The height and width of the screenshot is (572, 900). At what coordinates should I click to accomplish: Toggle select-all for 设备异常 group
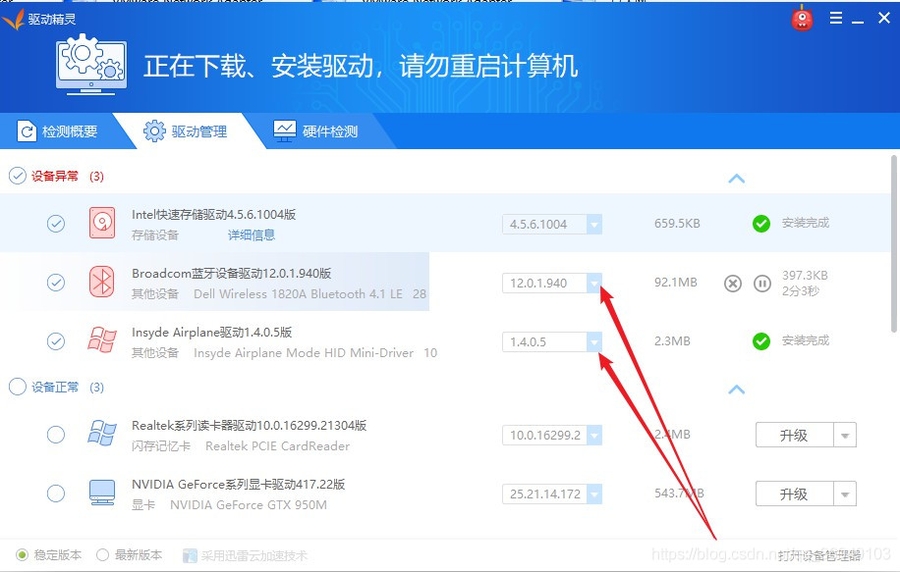click(x=17, y=176)
